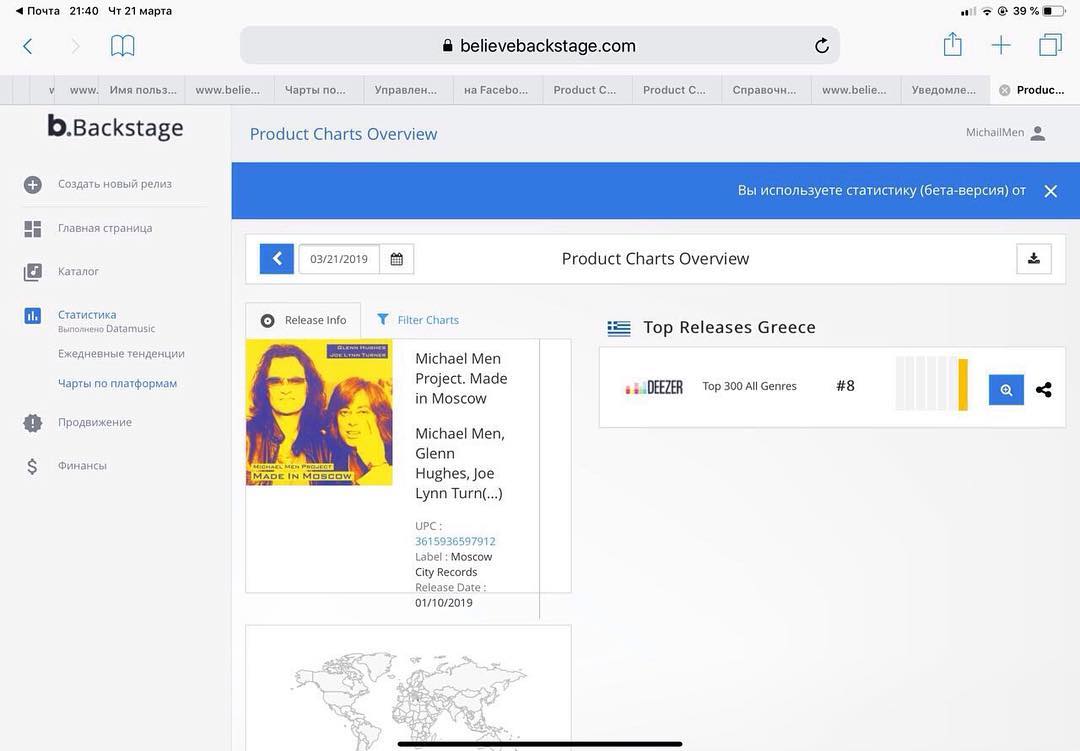Open Filter Charts tab
Viewport: 1080px width, 751px height.
(x=418, y=320)
